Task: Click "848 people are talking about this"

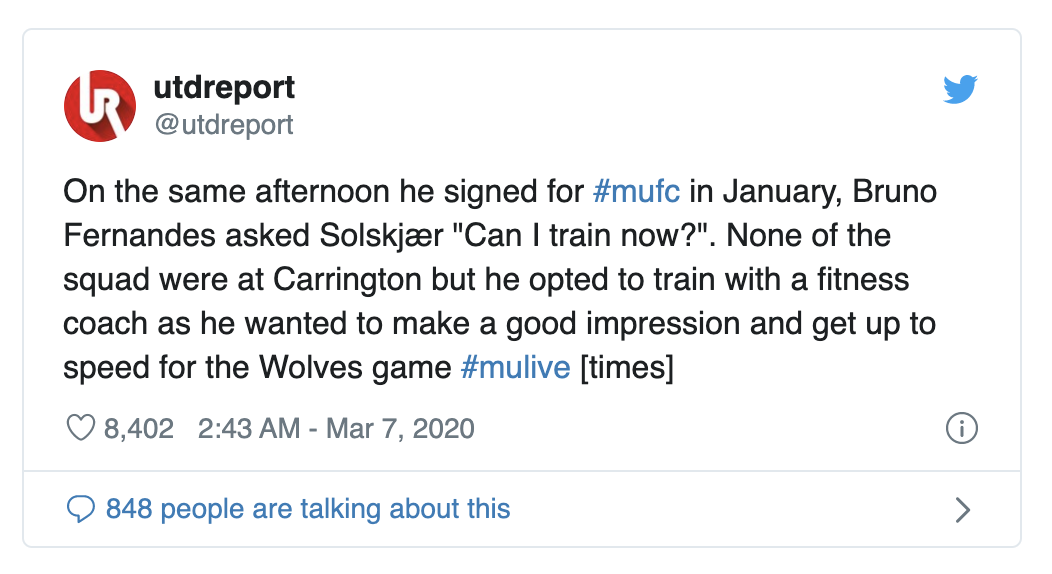Action: 308,509
